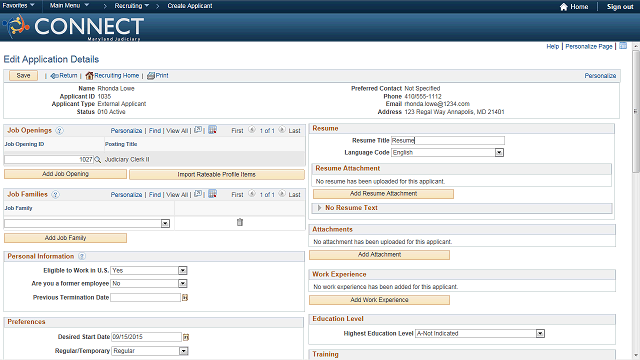Click View All link in Job Openings header
Viewport: 640px width, 360px height.
point(177,131)
